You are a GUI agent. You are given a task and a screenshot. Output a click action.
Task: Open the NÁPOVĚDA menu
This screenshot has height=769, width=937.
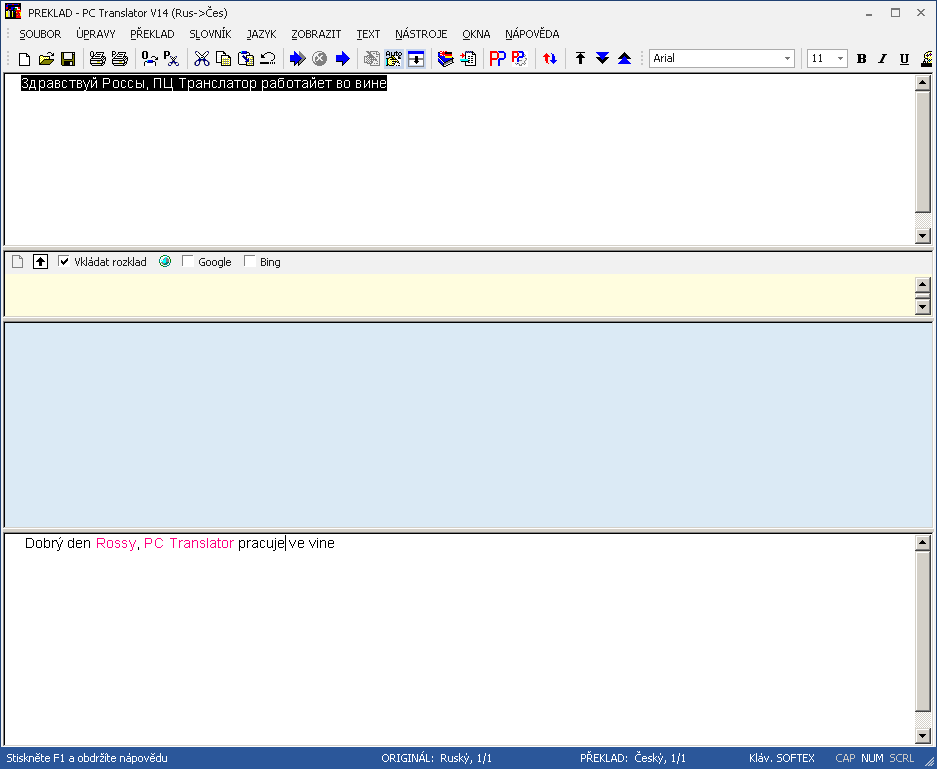tap(532, 34)
